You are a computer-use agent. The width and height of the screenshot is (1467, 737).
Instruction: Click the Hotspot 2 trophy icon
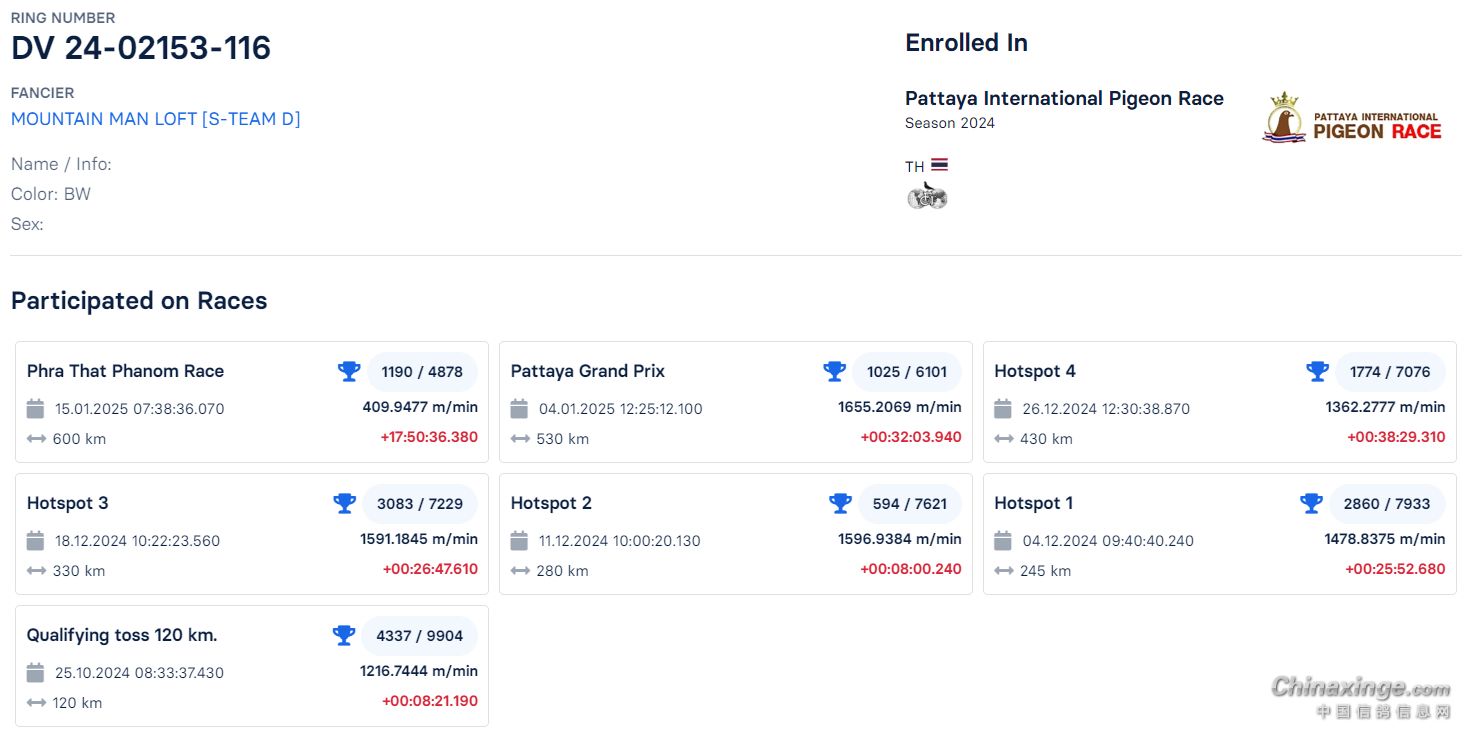[840, 504]
